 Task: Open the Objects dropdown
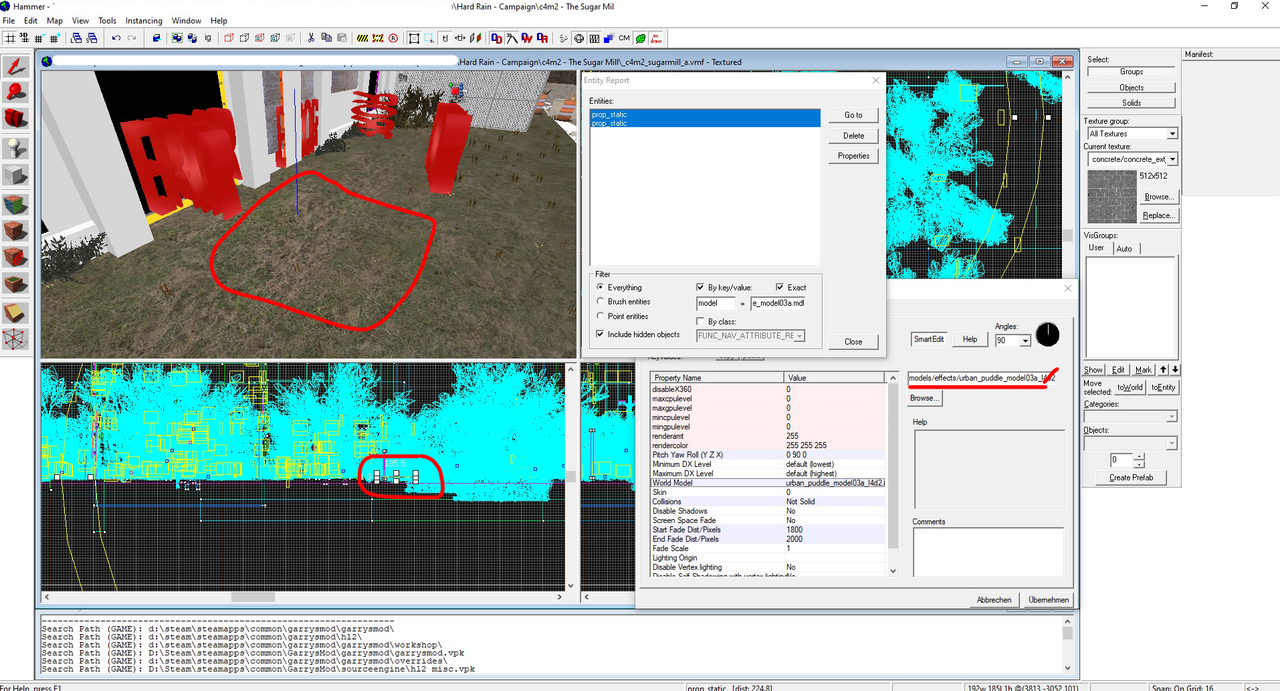pyautogui.click(x=1172, y=443)
